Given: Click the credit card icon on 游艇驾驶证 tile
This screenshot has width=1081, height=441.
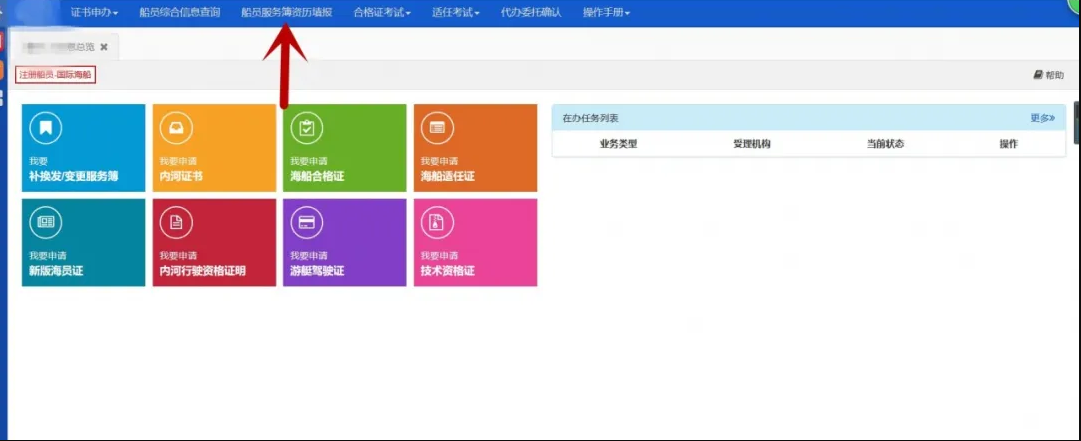Looking at the screenshot, I should tap(306, 222).
